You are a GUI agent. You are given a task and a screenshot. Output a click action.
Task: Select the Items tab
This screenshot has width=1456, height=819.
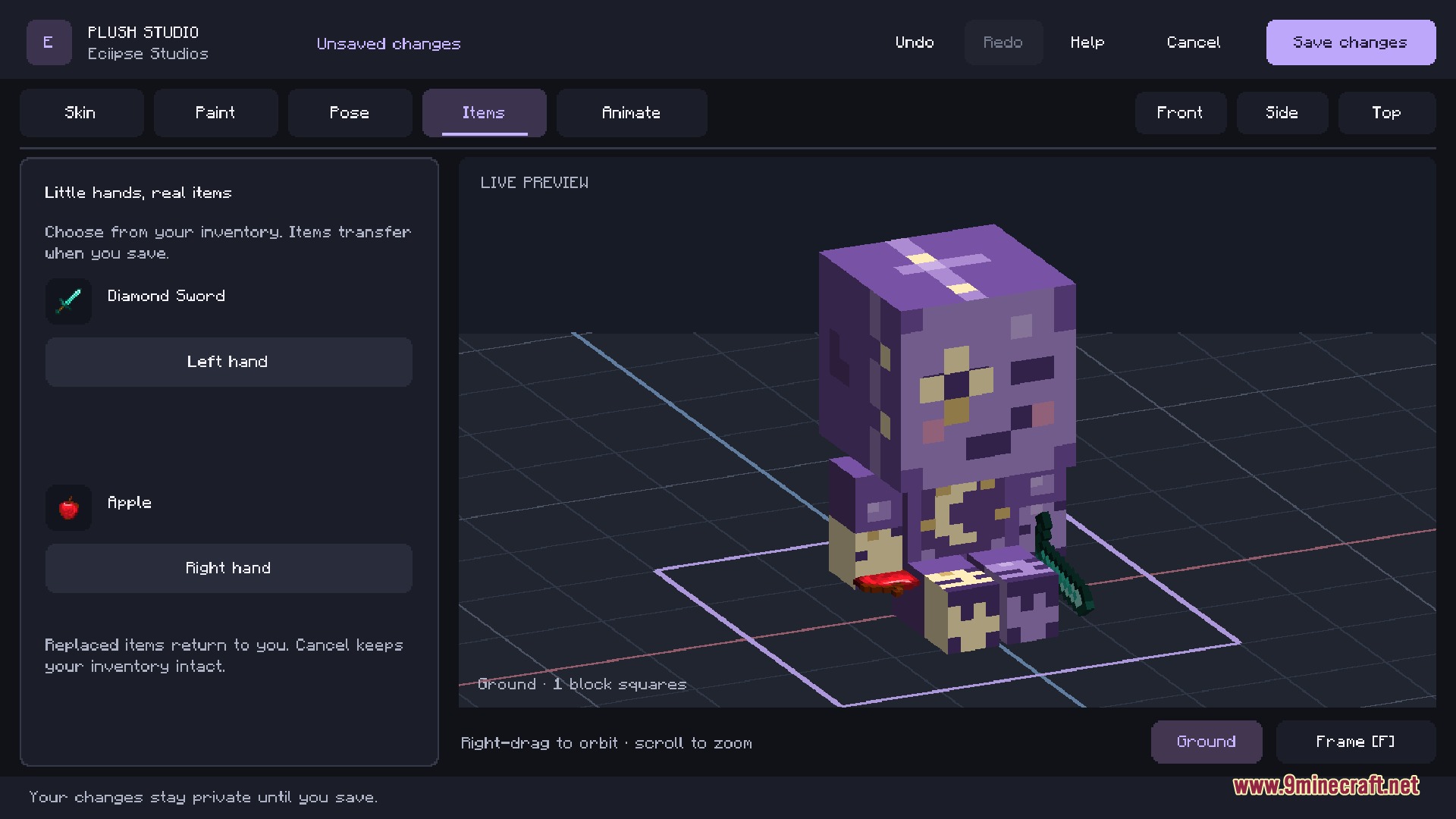484,113
